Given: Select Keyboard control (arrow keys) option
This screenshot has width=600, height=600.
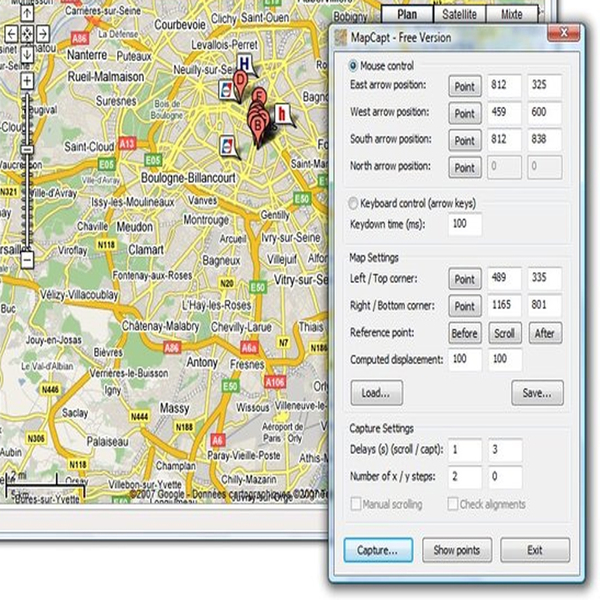Looking at the screenshot, I should (352, 203).
